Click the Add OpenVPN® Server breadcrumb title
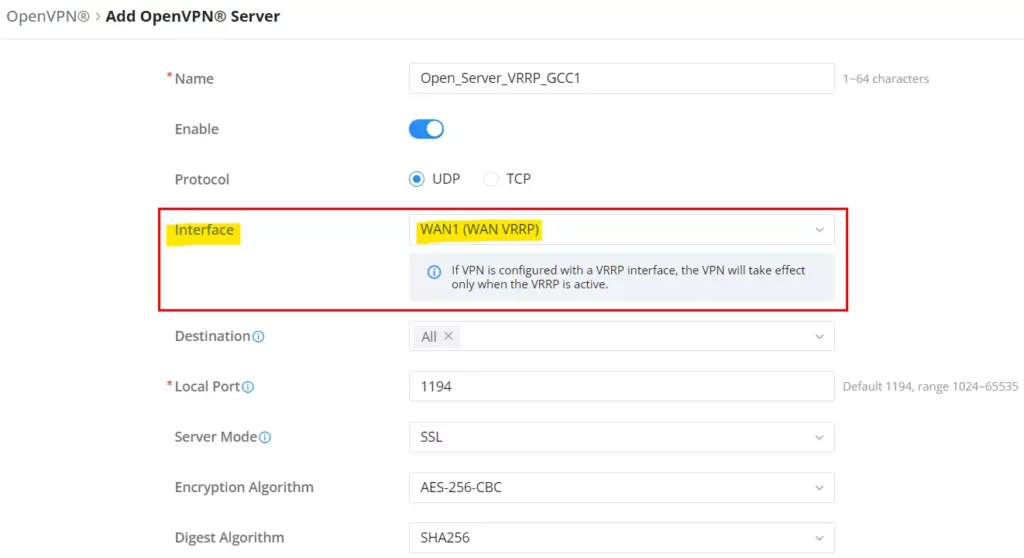 [x=193, y=16]
